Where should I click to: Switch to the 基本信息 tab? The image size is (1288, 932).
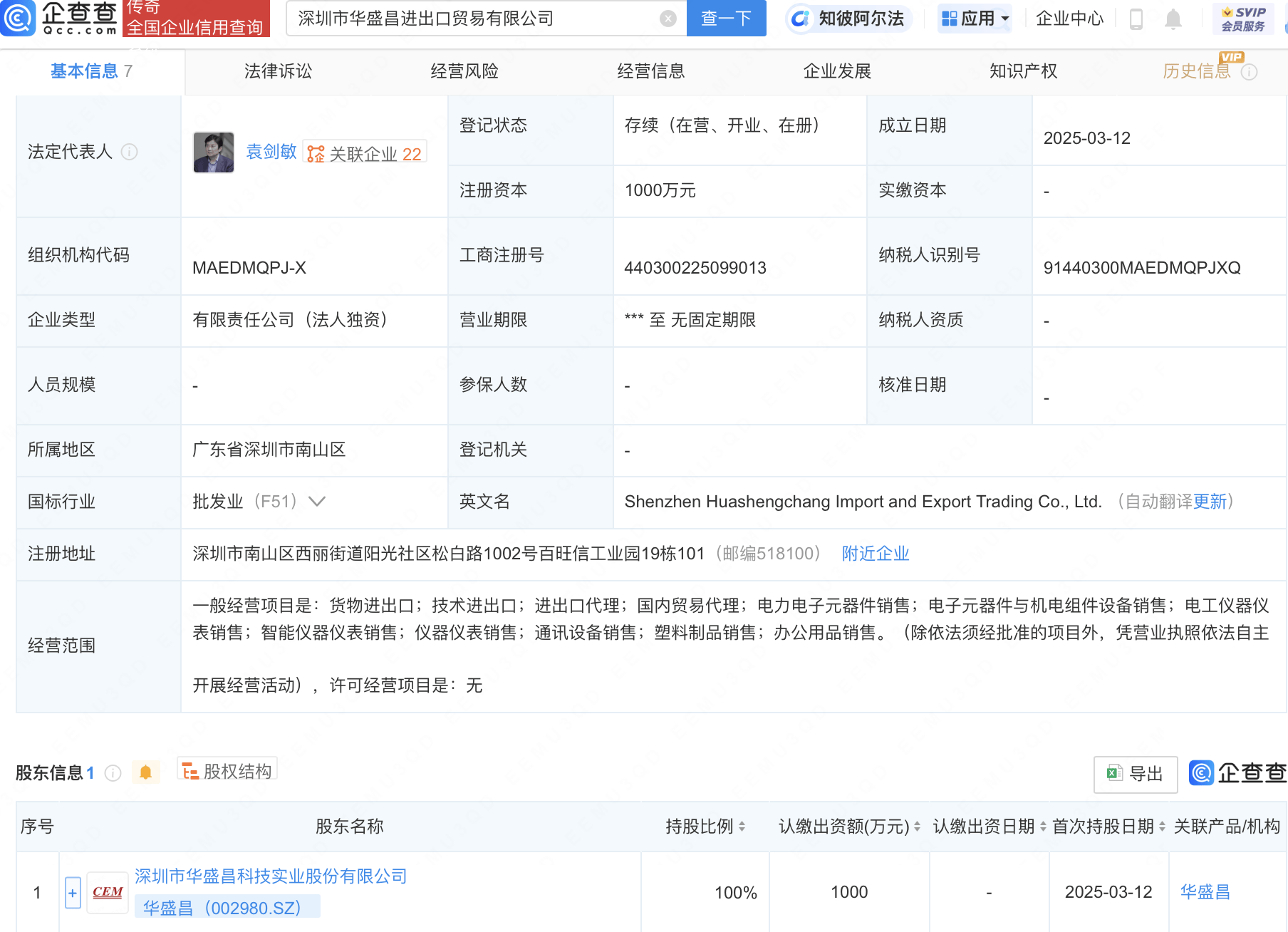click(x=92, y=71)
